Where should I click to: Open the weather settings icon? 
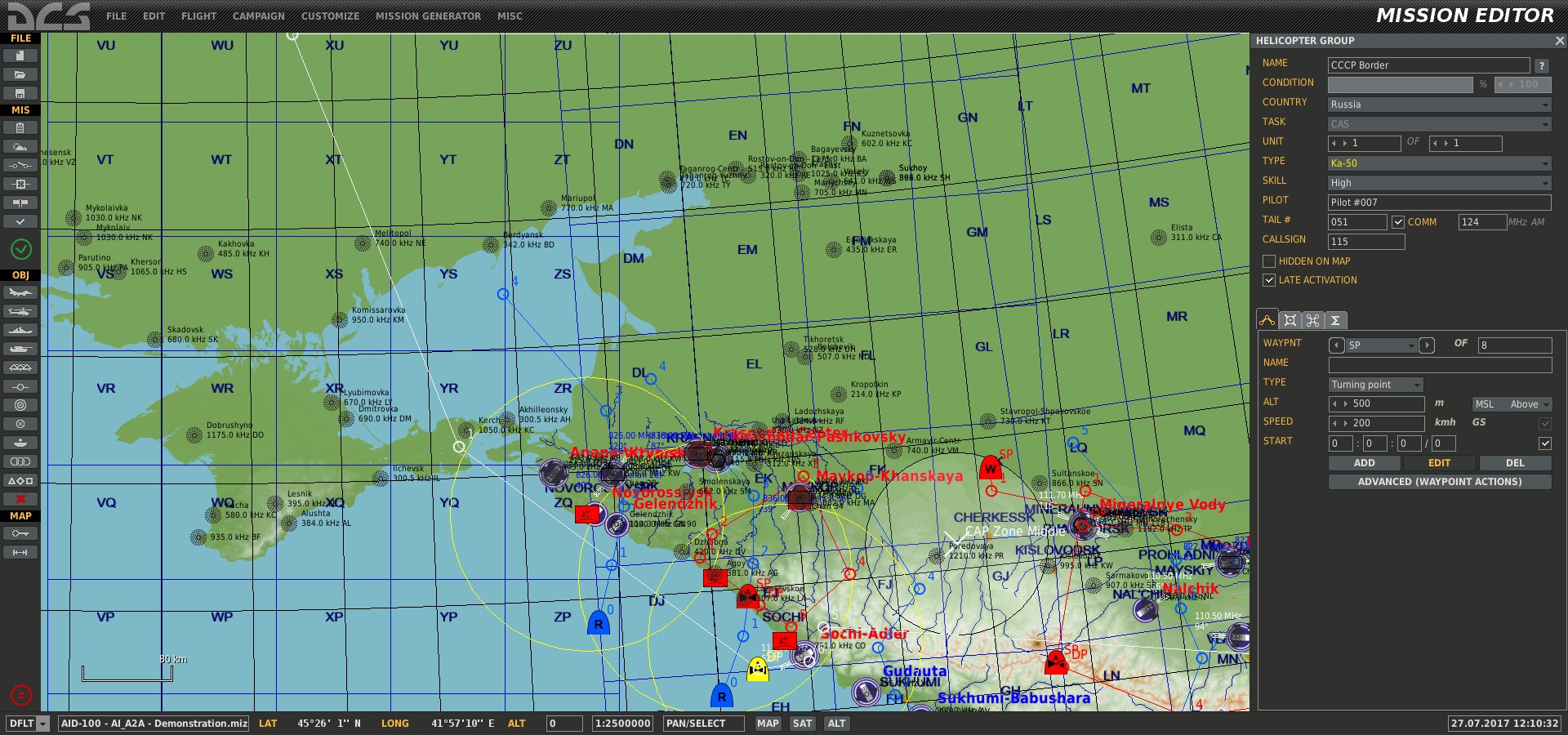[x=20, y=147]
